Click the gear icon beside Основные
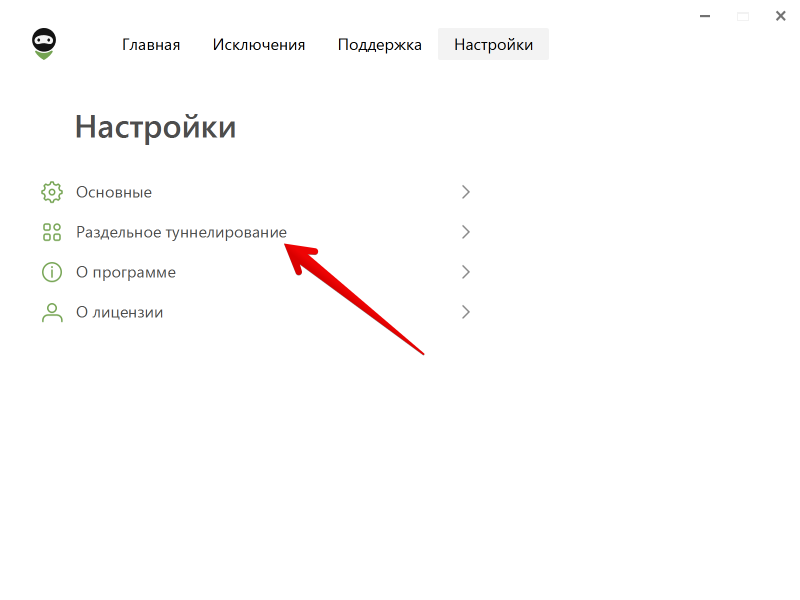This screenshot has width=800, height=600. click(52, 192)
